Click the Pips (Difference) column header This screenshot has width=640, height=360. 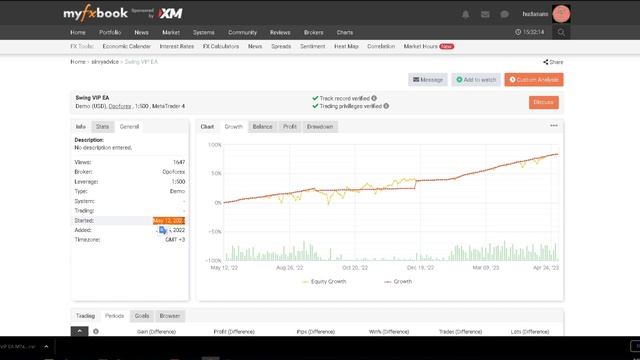[x=316, y=332]
